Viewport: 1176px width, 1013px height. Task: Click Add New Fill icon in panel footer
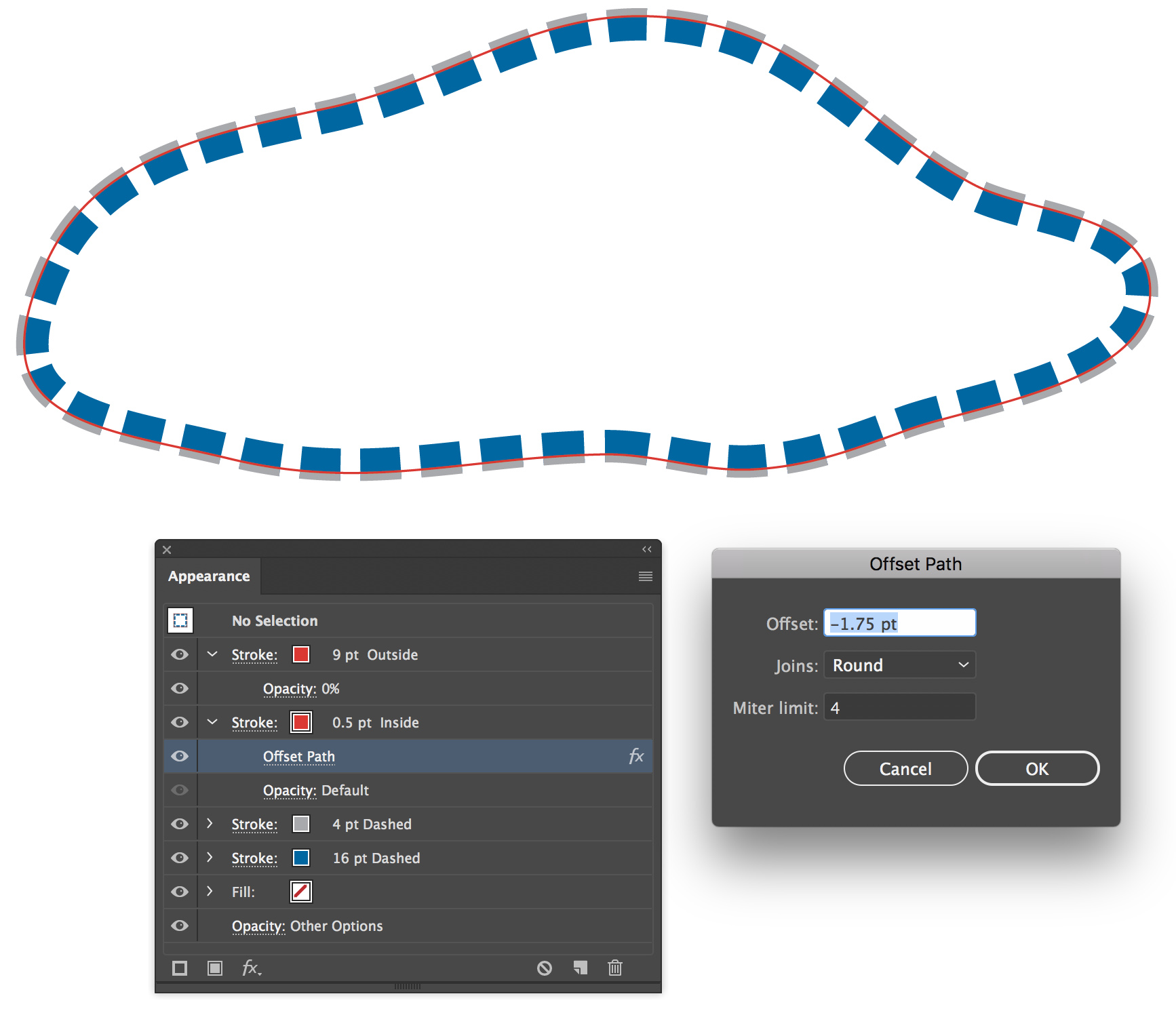click(215, 968)
